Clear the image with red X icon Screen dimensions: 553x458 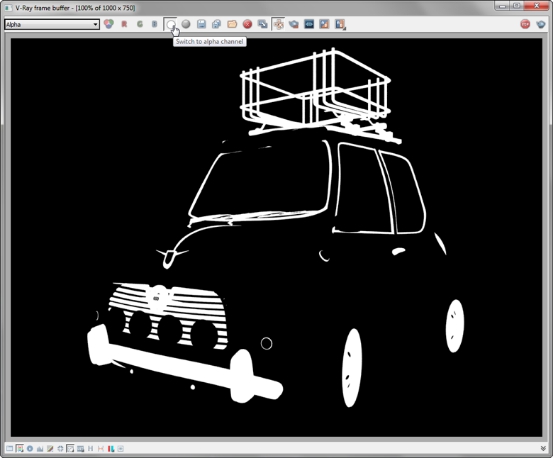pos(248,24)
